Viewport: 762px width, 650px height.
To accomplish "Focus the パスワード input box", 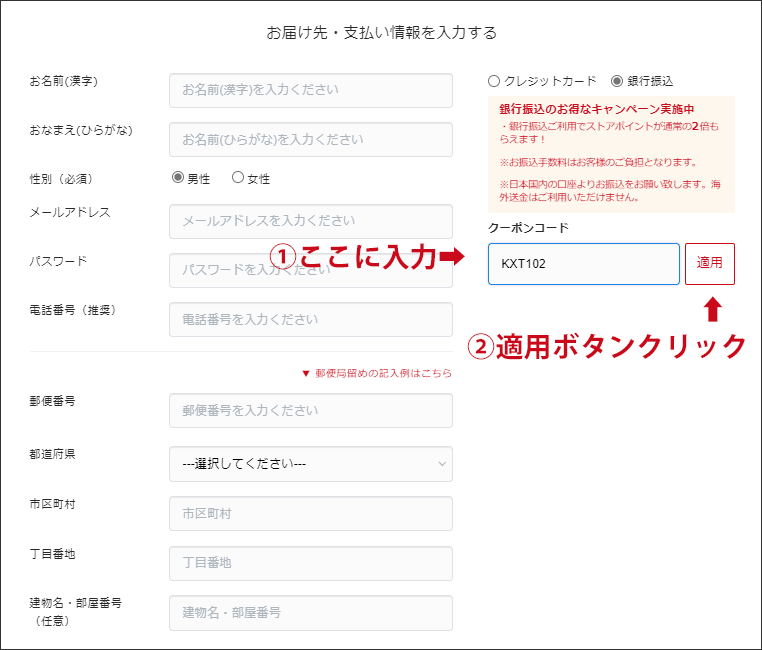I will click(x=311, y=270).
